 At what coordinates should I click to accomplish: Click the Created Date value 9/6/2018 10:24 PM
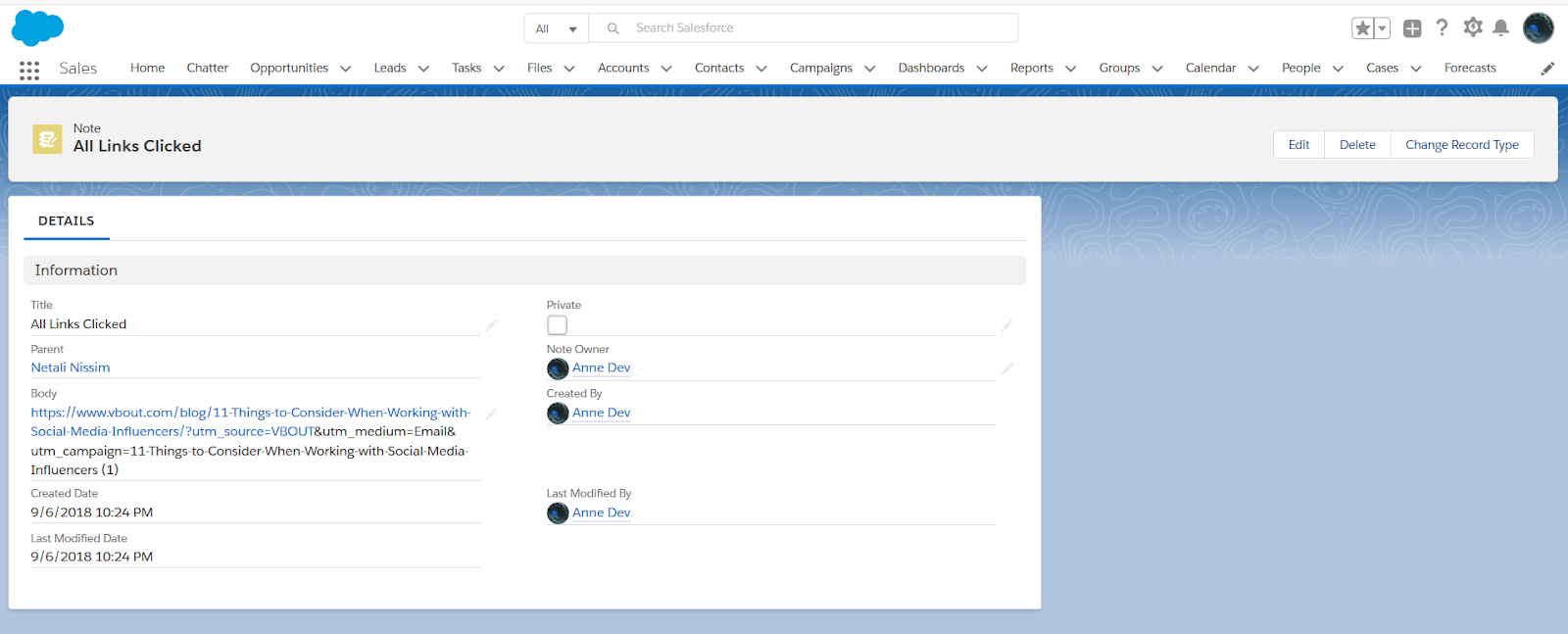[92, 512]
